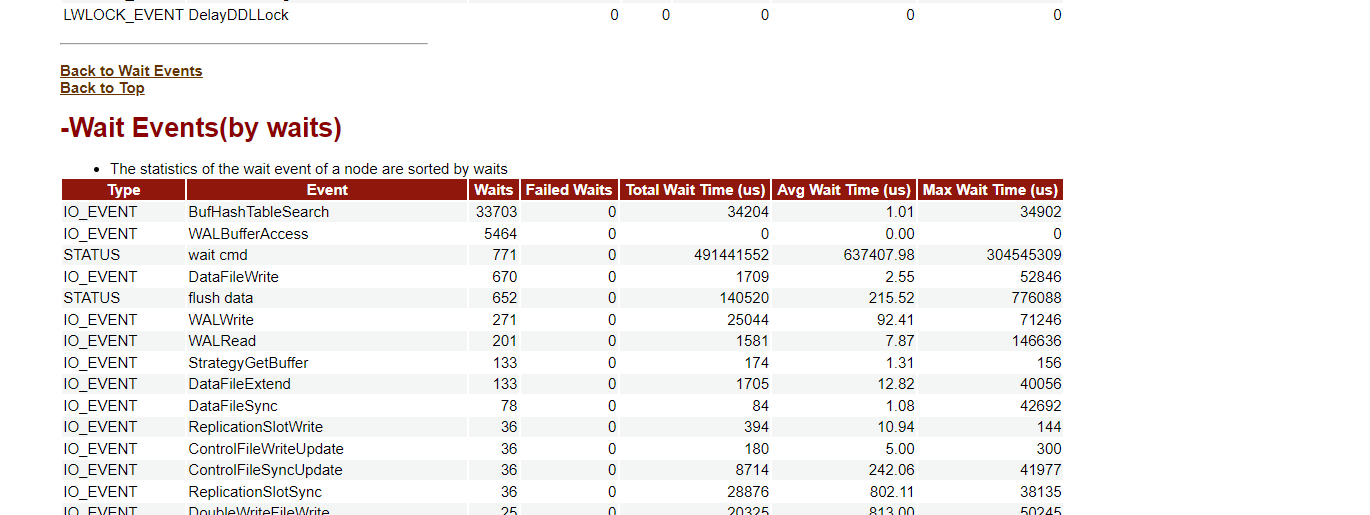Click total wait time 25044

click(x=748, y=320)
